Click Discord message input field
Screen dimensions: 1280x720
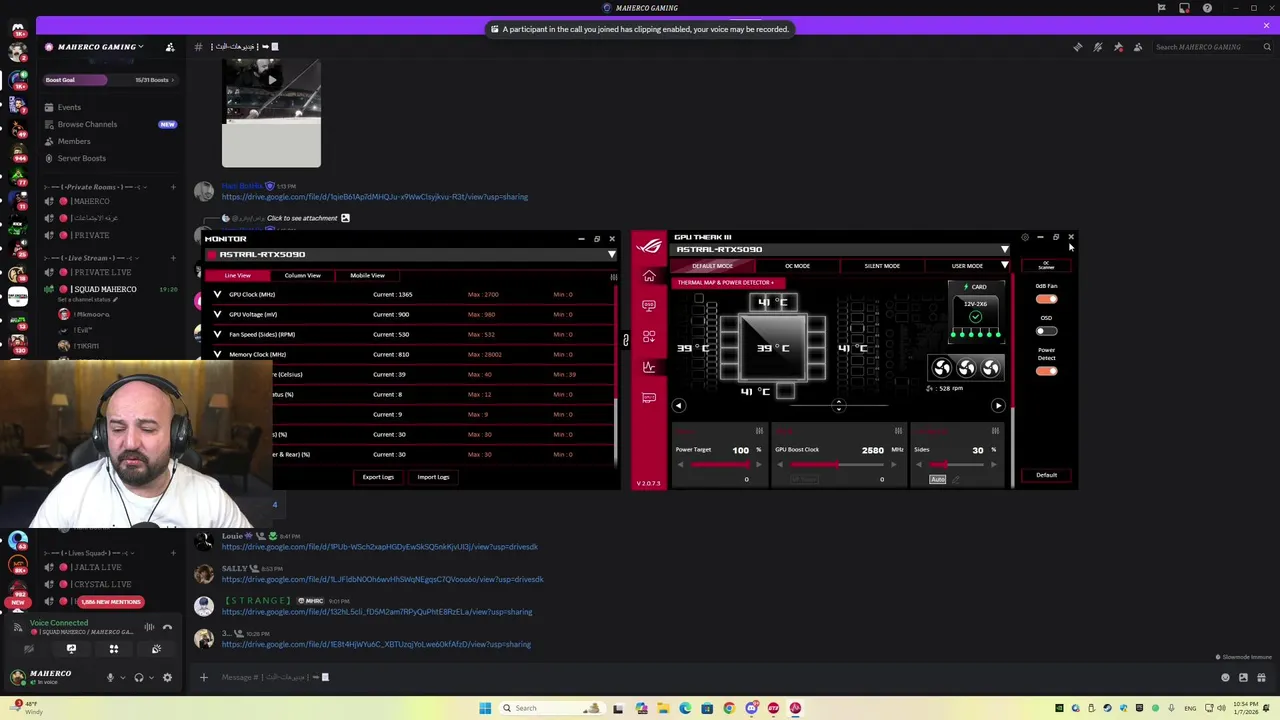click(700, 677)
